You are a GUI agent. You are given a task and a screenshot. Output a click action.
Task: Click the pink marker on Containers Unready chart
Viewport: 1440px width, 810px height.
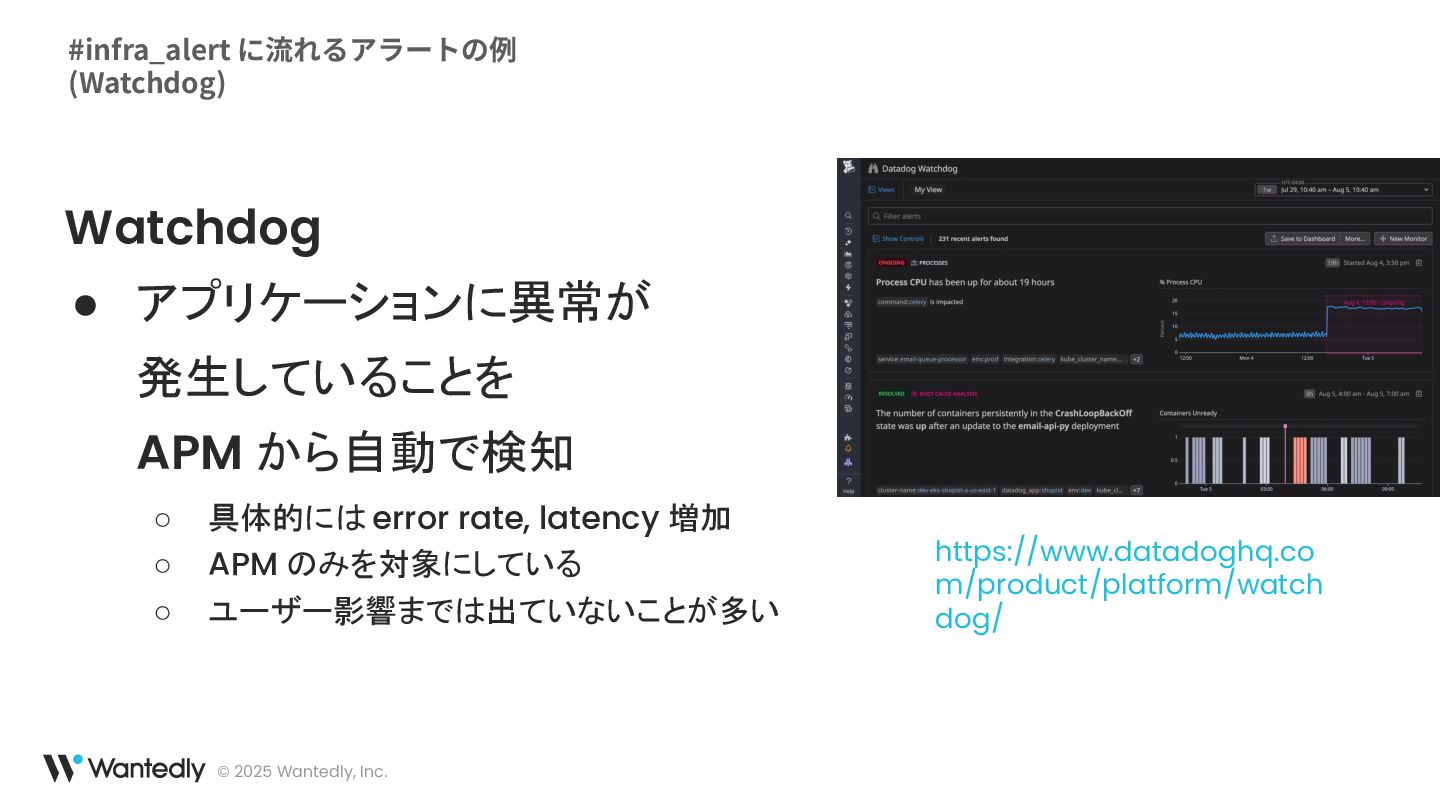tap(1285, 426)
